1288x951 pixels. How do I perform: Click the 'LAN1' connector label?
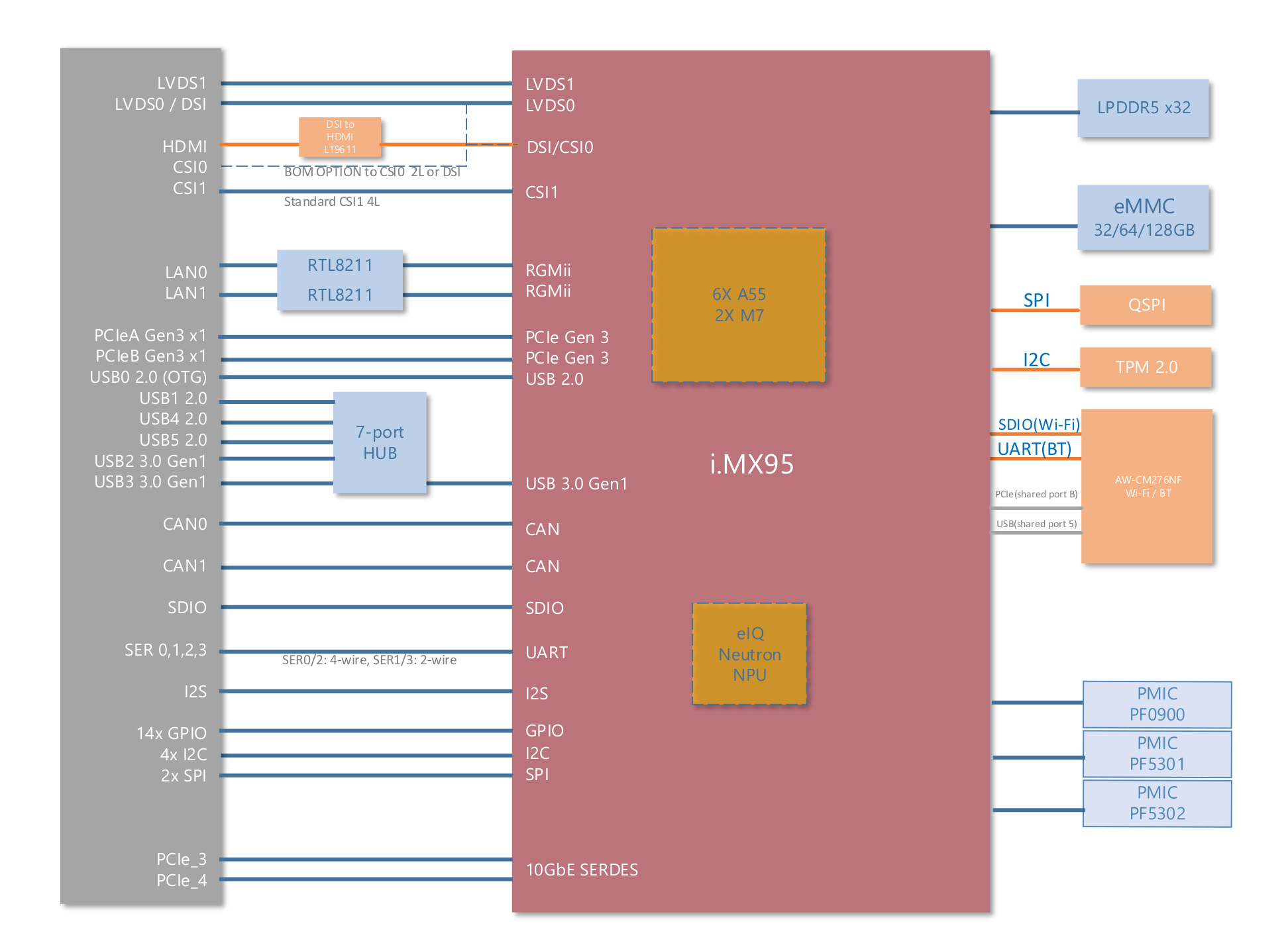186,293
